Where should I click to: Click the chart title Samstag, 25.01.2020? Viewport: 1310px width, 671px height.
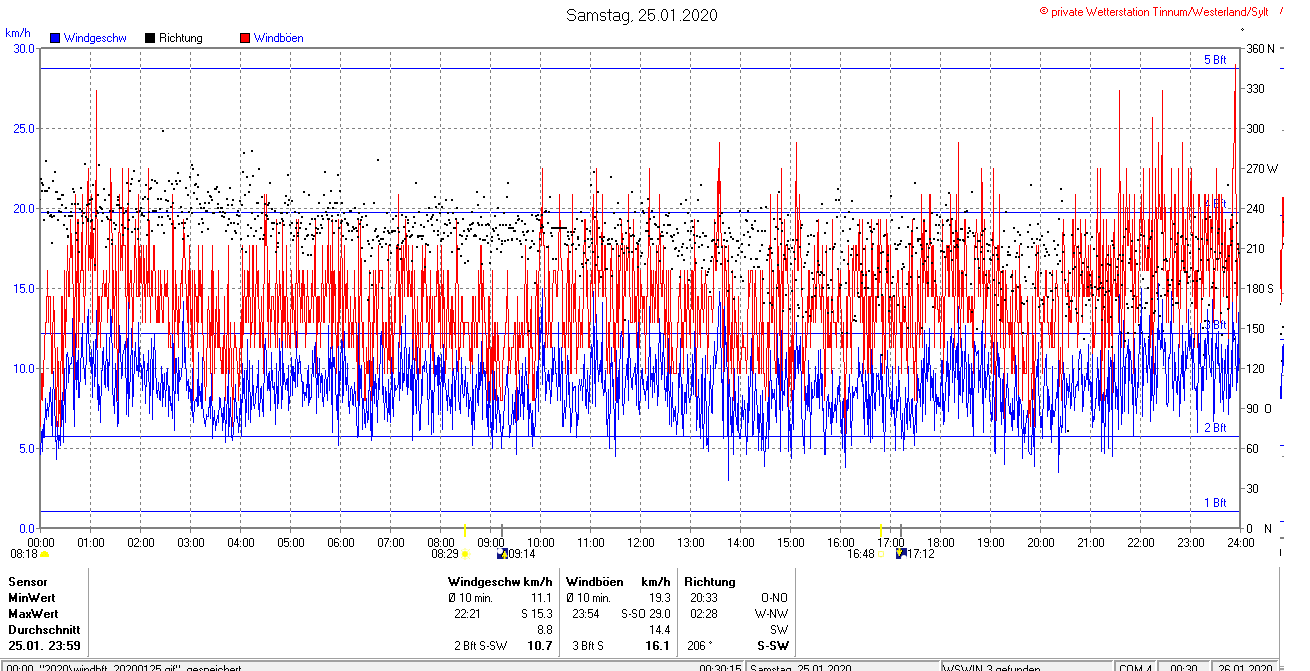pyautogui.click(x=641, y=15)
